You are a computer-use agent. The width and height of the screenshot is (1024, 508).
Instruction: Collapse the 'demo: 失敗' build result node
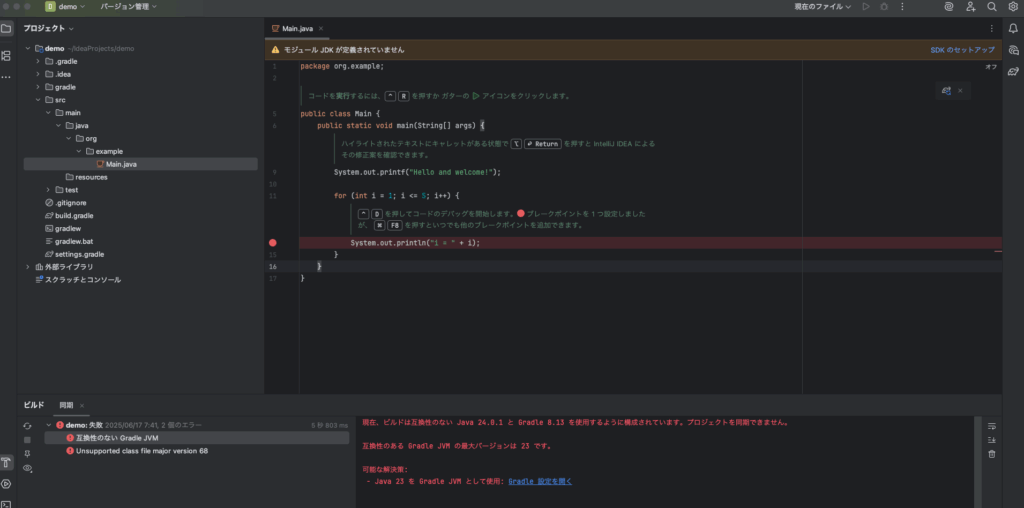48,425
